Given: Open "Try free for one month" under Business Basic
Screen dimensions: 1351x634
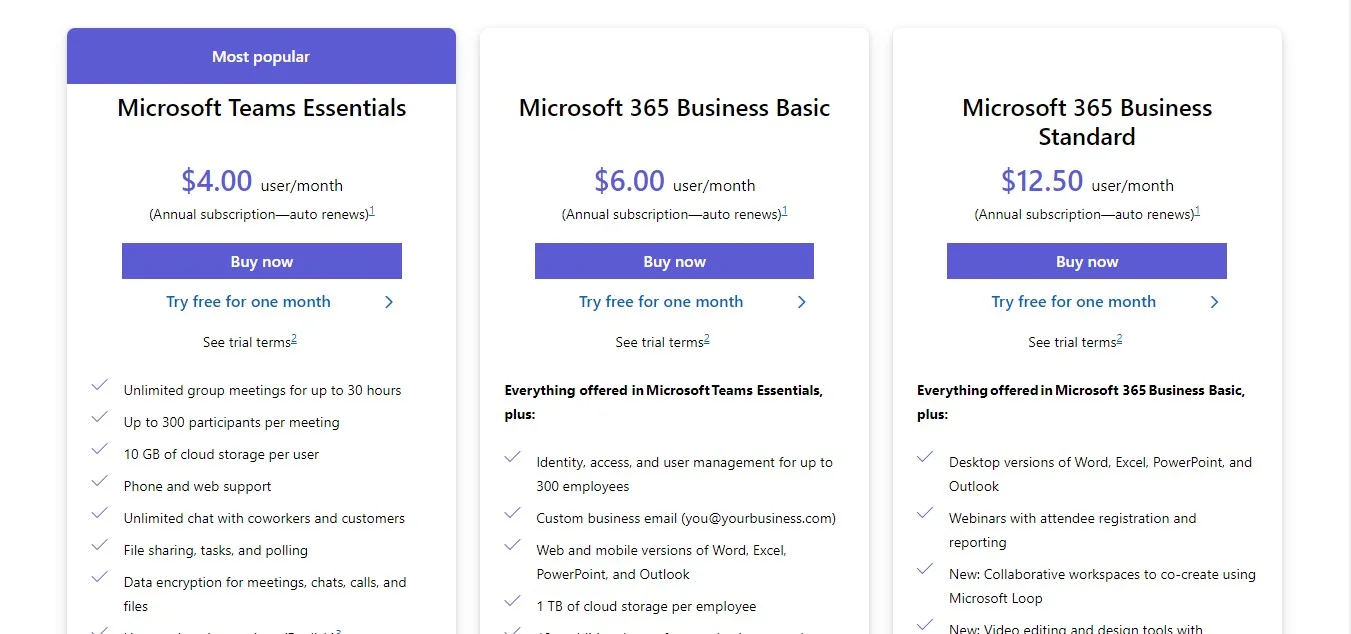Looking at the screenshot, I should click(661, 301).
